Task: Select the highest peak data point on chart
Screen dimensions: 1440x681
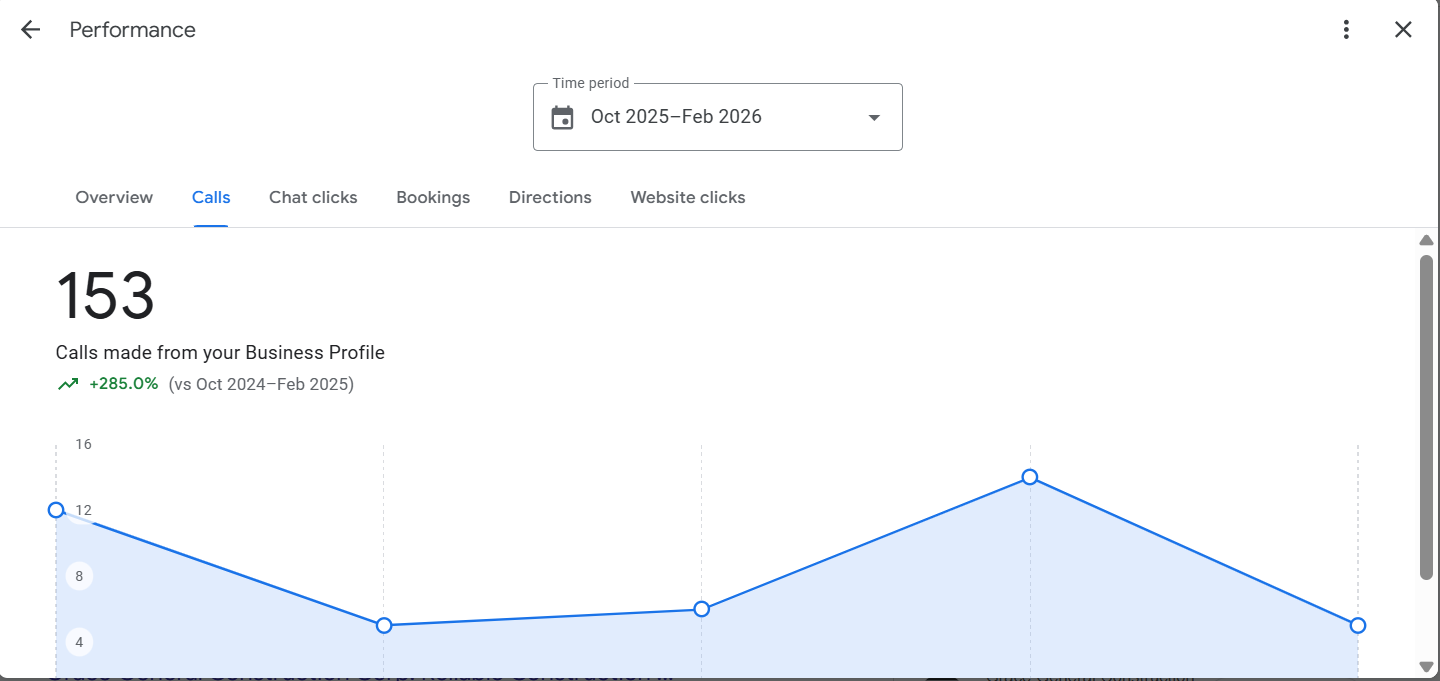Action: 1030,477
